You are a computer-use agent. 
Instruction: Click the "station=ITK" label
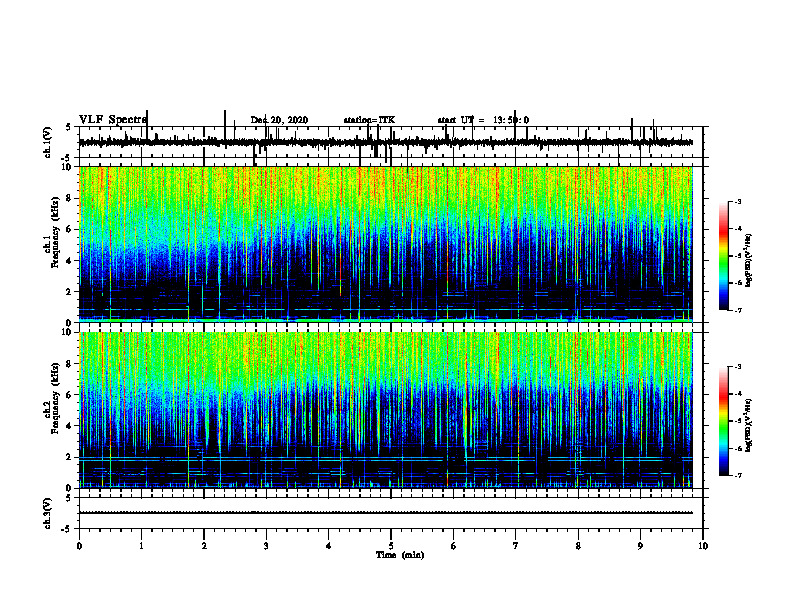click(x=369, y=120)
